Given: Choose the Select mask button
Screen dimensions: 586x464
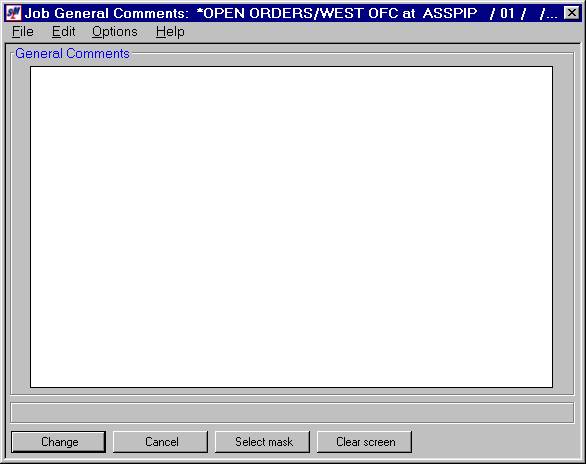Looking at the screenshot, I should (263, 442).
